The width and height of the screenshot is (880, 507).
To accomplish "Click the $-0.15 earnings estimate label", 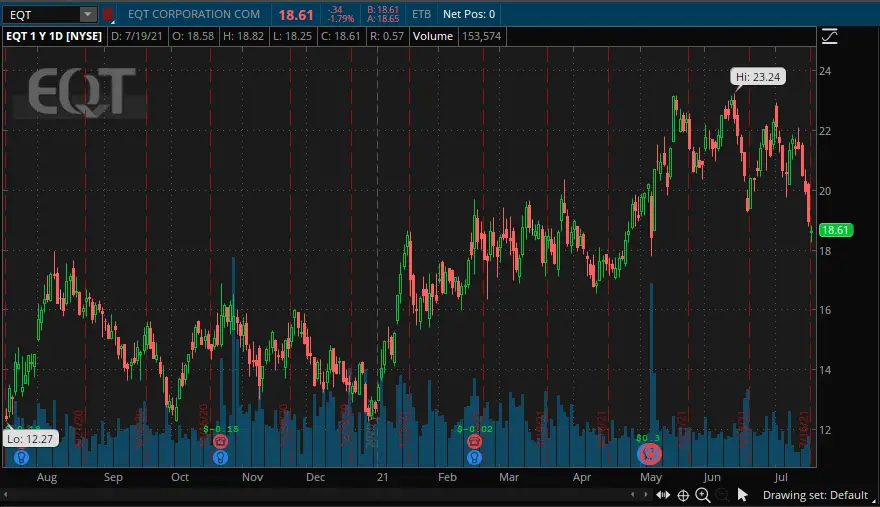I will pyautogui.click(x=221, y=429).
